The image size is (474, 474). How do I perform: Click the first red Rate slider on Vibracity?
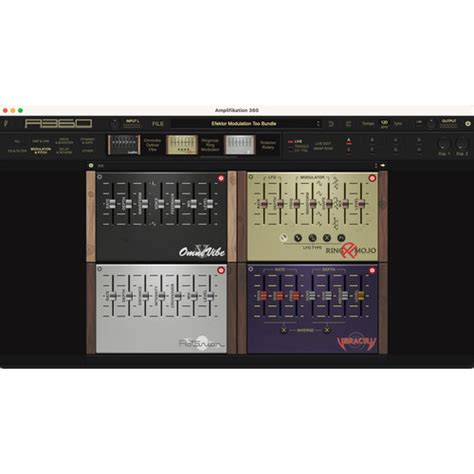pos(263,296)
